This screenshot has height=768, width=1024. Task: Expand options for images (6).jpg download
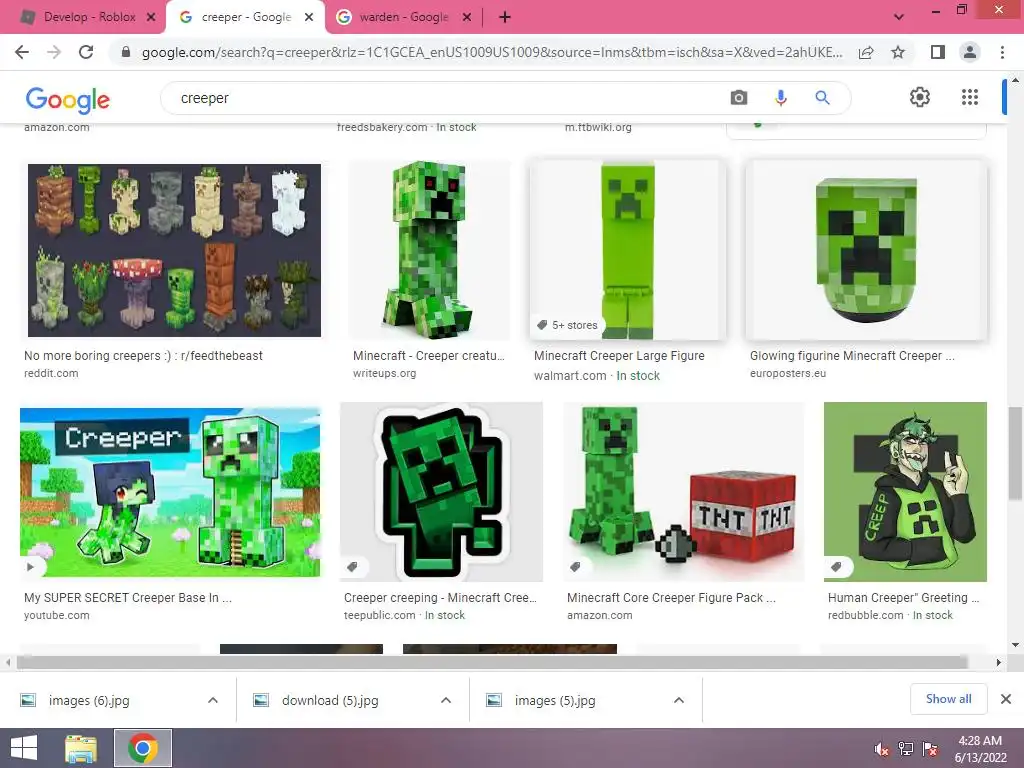(213, 700)
